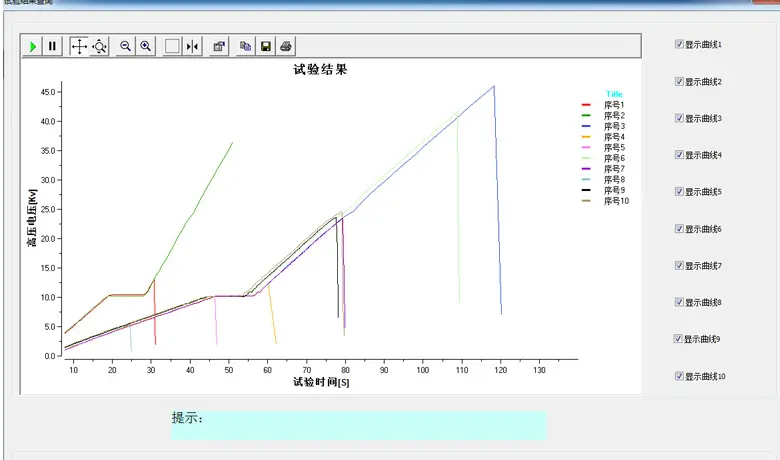Click the zoom in magnifier icon
This screenshot has height=460, width=780.
pos(146,46)
